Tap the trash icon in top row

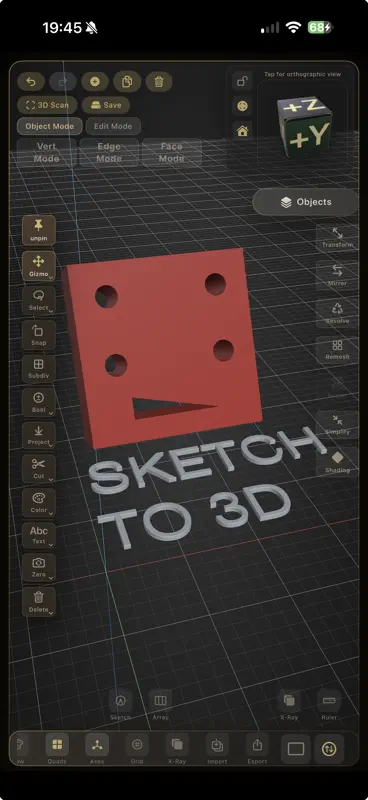point(159,82)
